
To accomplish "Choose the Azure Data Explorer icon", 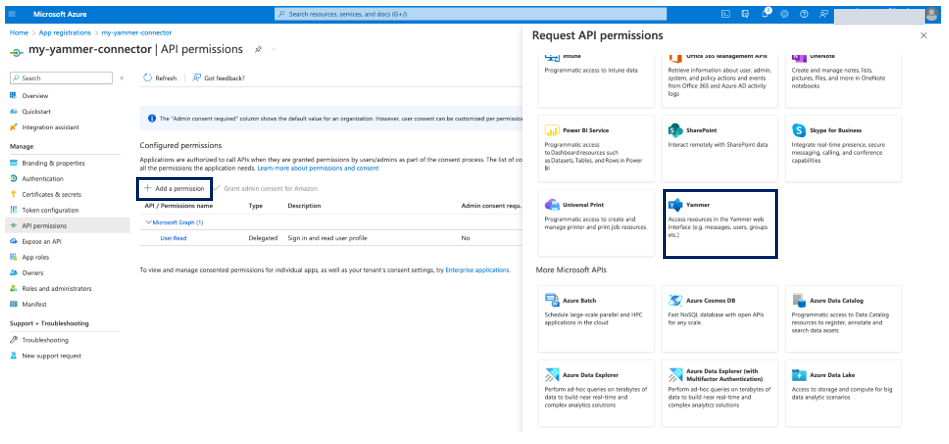I will pos(551,374).
